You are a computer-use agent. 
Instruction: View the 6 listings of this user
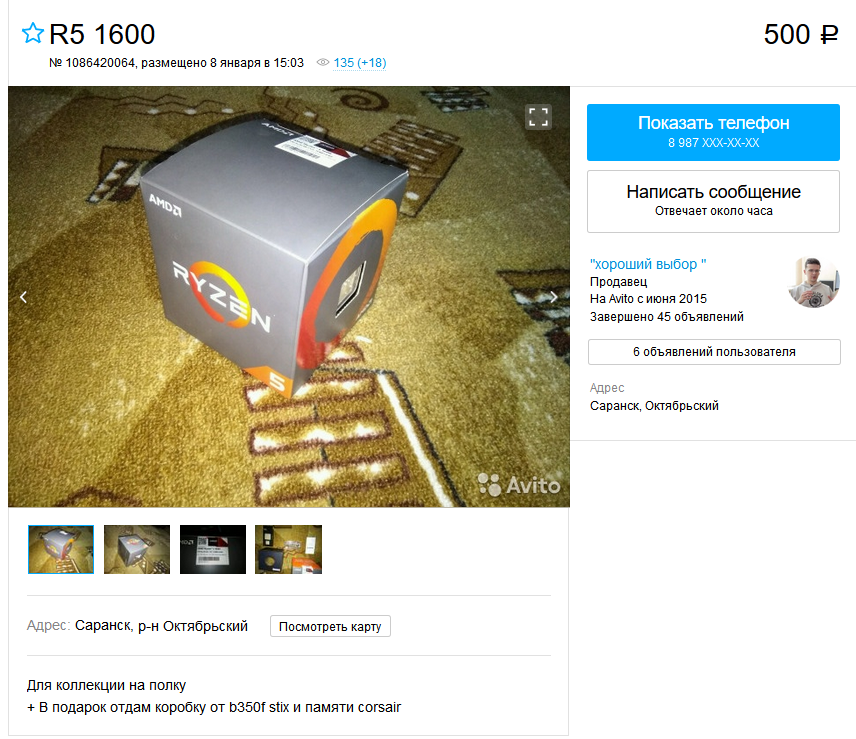pyautogui.click(x=714, y=352)
